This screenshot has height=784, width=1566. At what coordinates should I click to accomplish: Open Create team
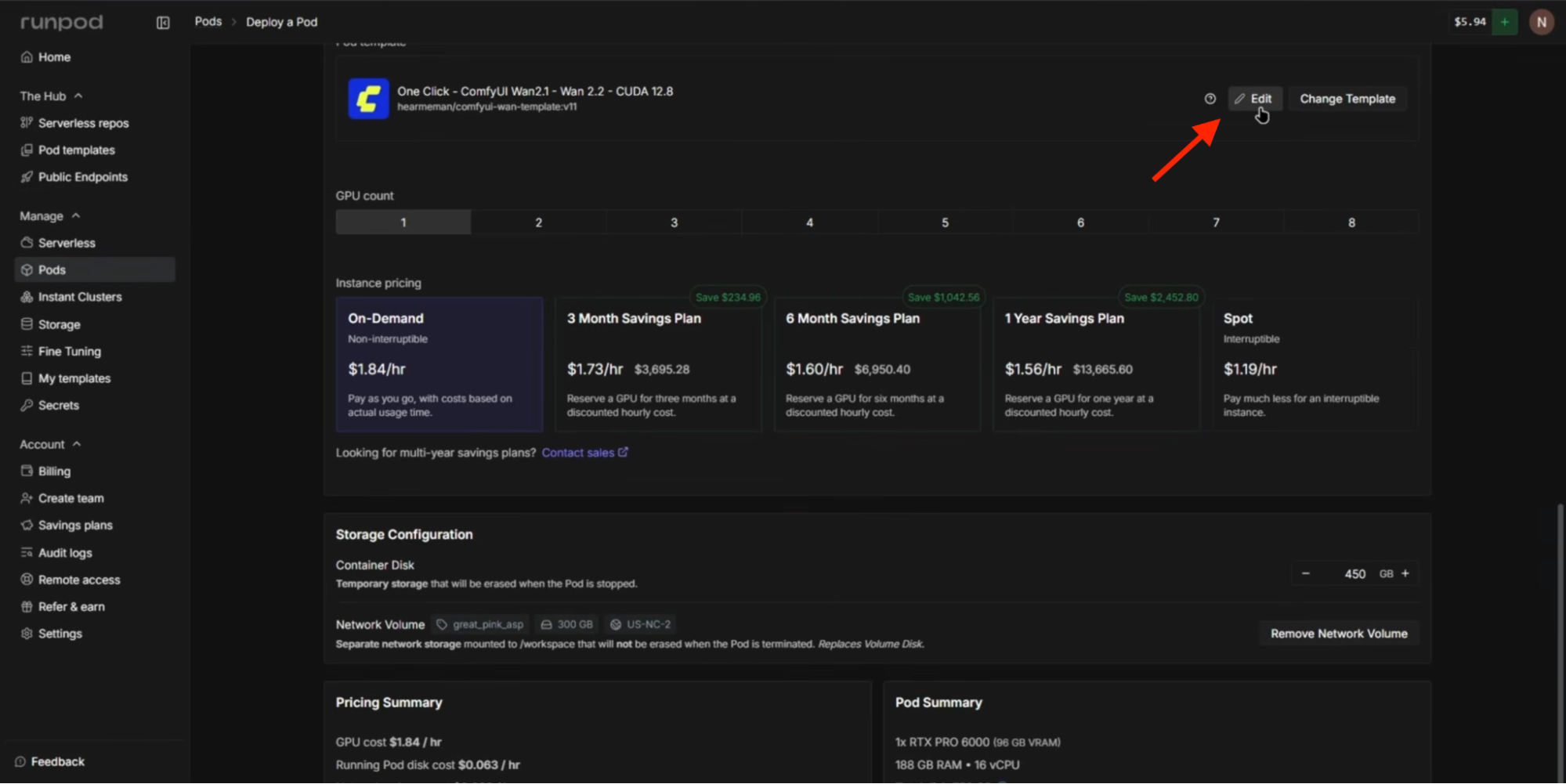pos(62,498)
